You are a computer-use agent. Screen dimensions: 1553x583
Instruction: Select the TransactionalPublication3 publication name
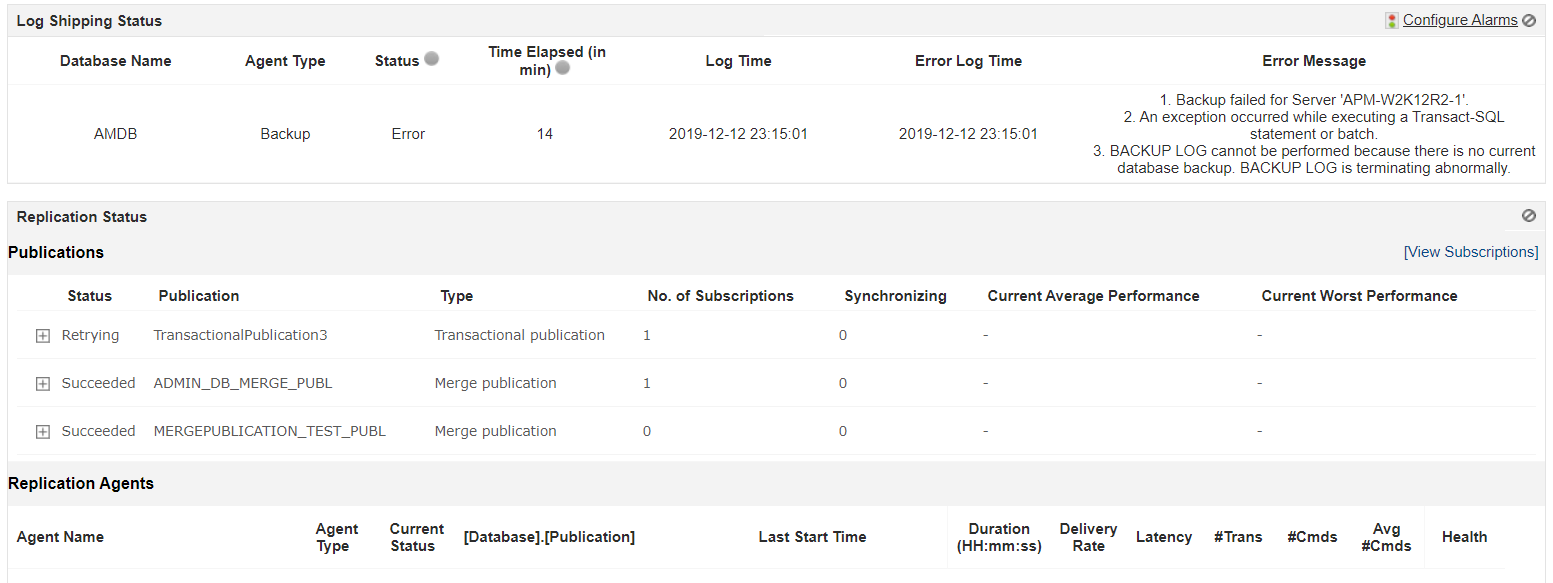[x=240, y=335]
